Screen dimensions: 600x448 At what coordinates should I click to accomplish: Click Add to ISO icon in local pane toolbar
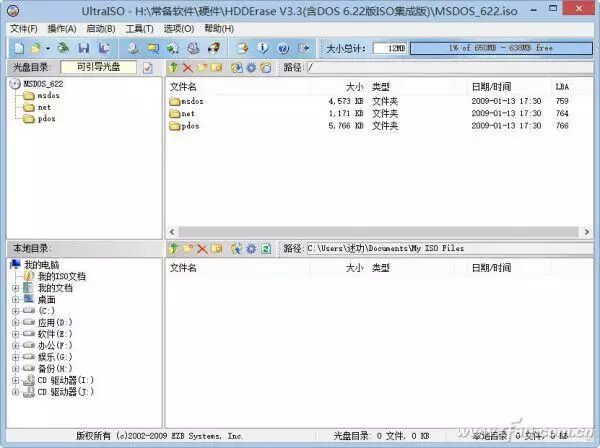237,249
